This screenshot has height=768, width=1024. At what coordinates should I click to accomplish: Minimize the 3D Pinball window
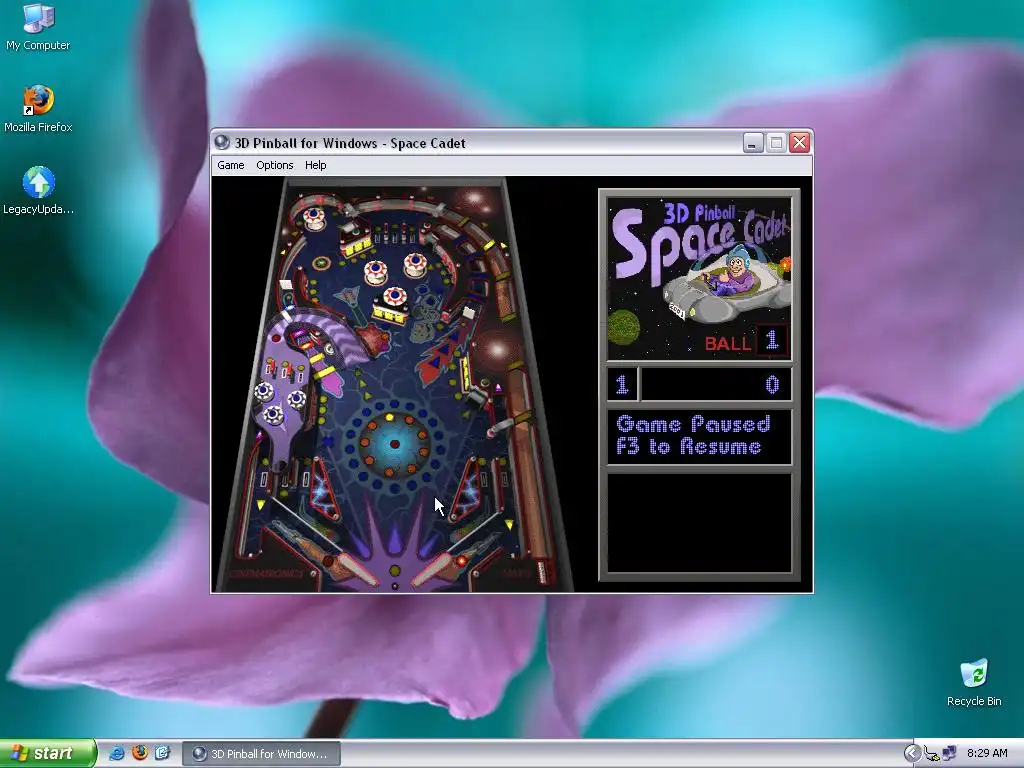coord(753,142)
